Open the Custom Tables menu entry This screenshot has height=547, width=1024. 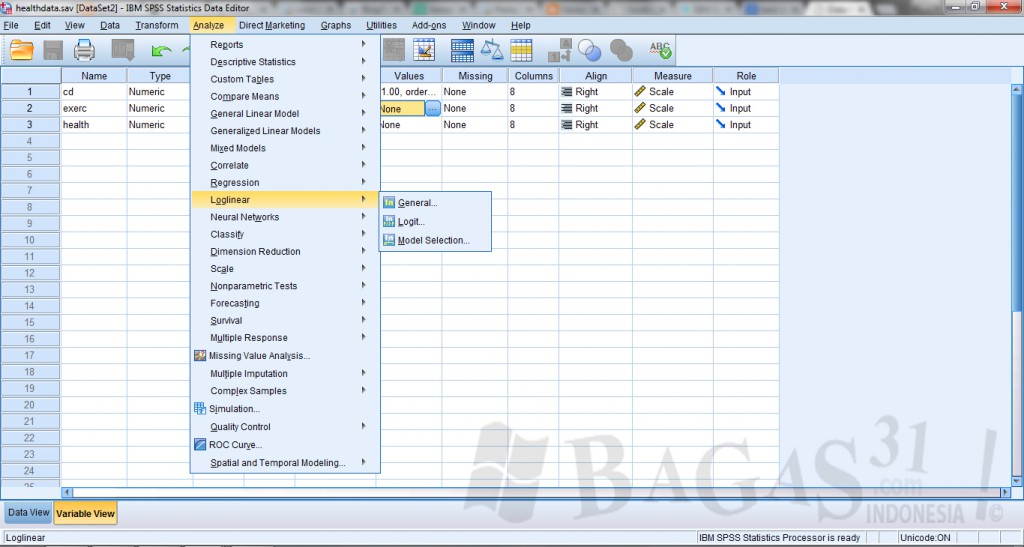(x=285, y=79)
